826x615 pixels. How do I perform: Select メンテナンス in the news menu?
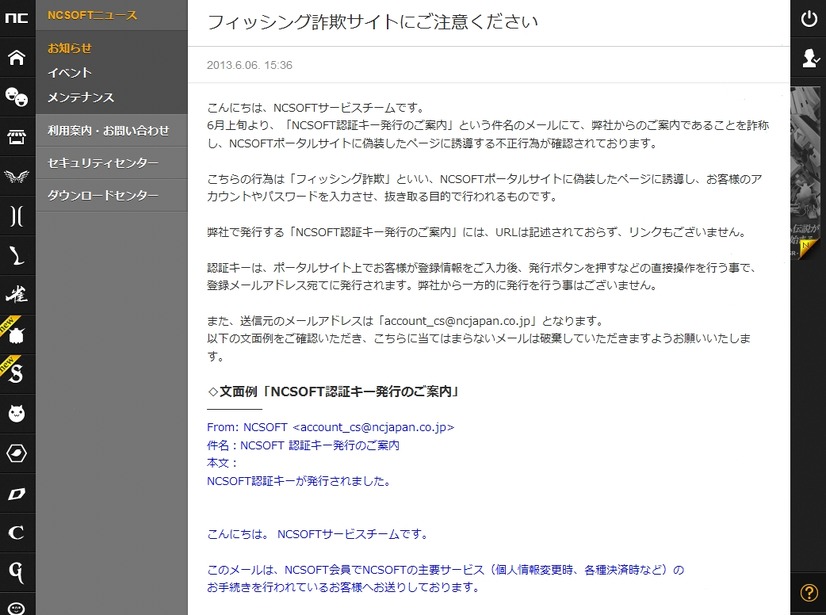[81, 97]
